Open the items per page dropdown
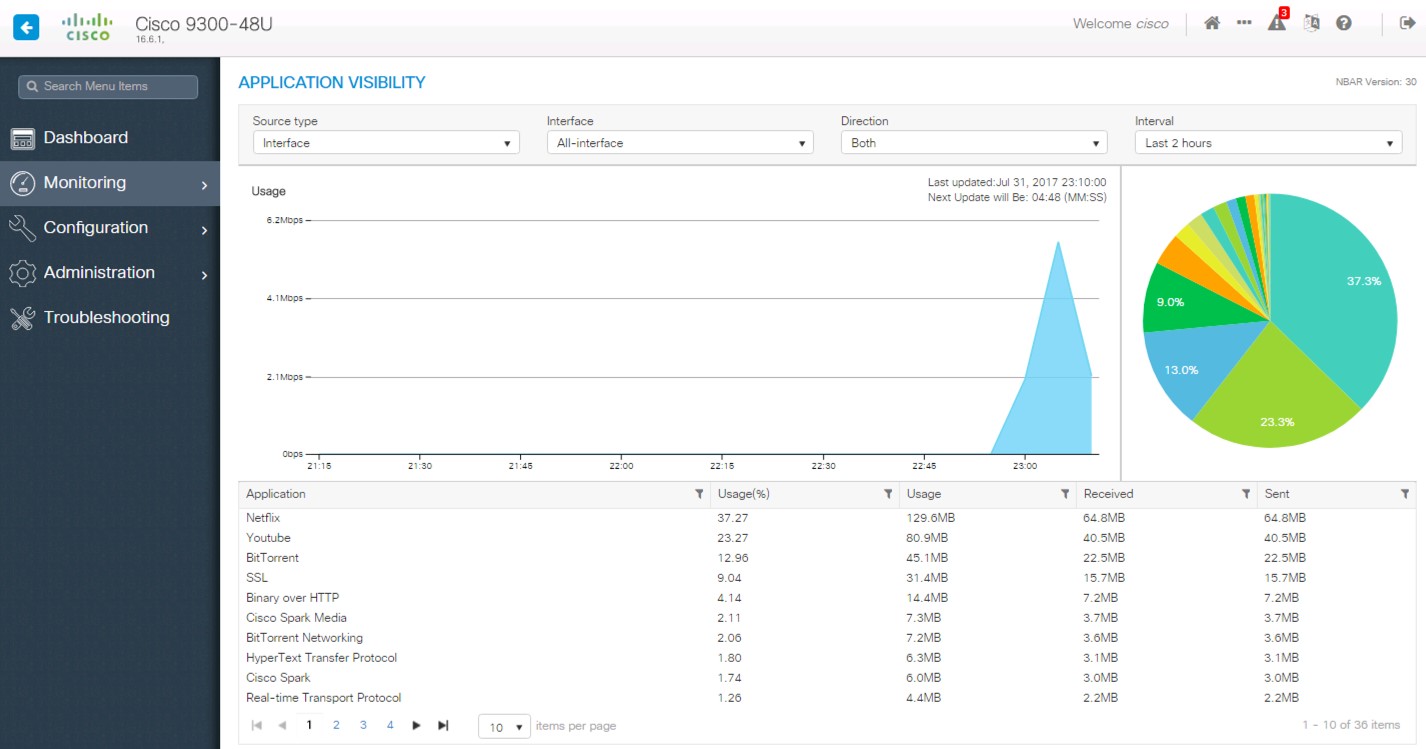This screenshot has height=749, width=1426. [505, 726]
